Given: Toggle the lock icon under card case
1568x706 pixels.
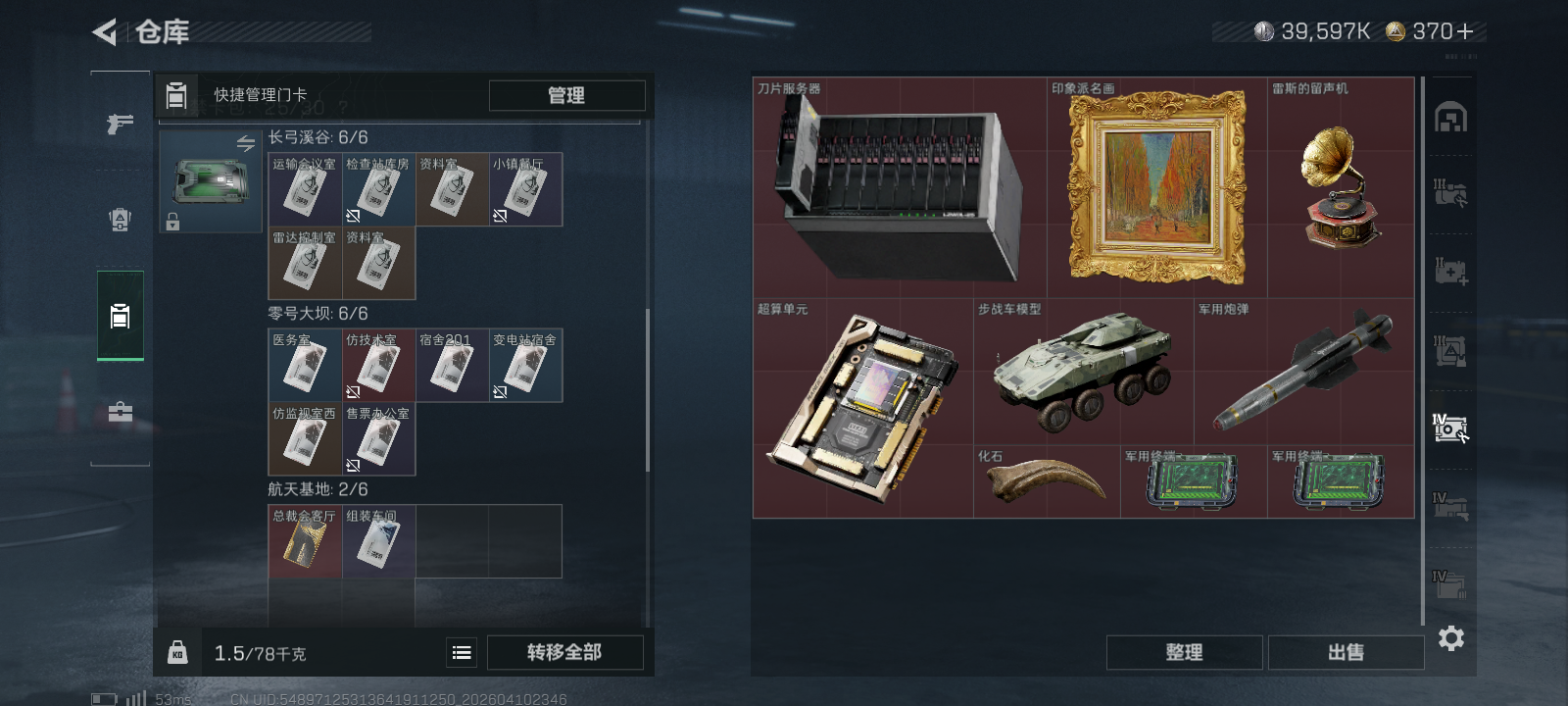Looking at the screenshot, I should (x=172, y=223).
